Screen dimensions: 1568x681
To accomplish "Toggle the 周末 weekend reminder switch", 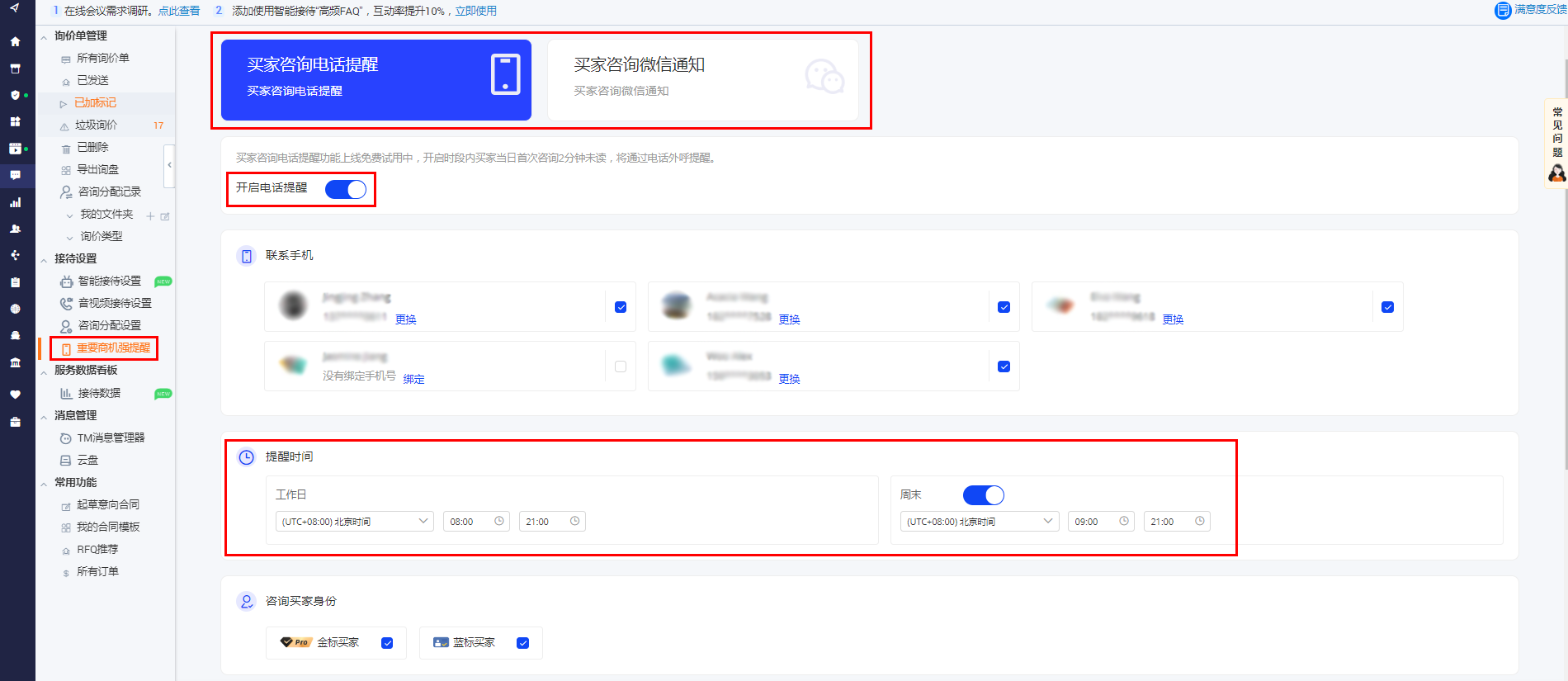I will click(983, 494).
